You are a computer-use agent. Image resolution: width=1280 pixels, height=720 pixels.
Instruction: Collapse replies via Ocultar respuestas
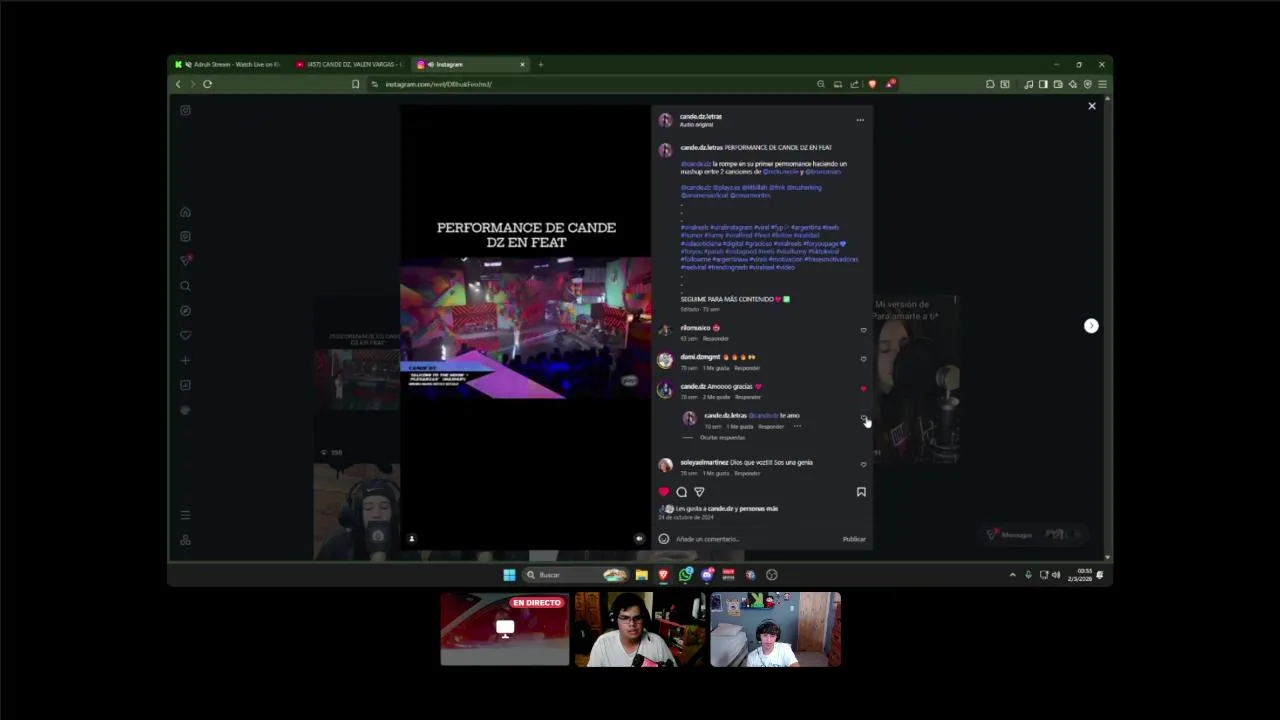click(722, 438)
